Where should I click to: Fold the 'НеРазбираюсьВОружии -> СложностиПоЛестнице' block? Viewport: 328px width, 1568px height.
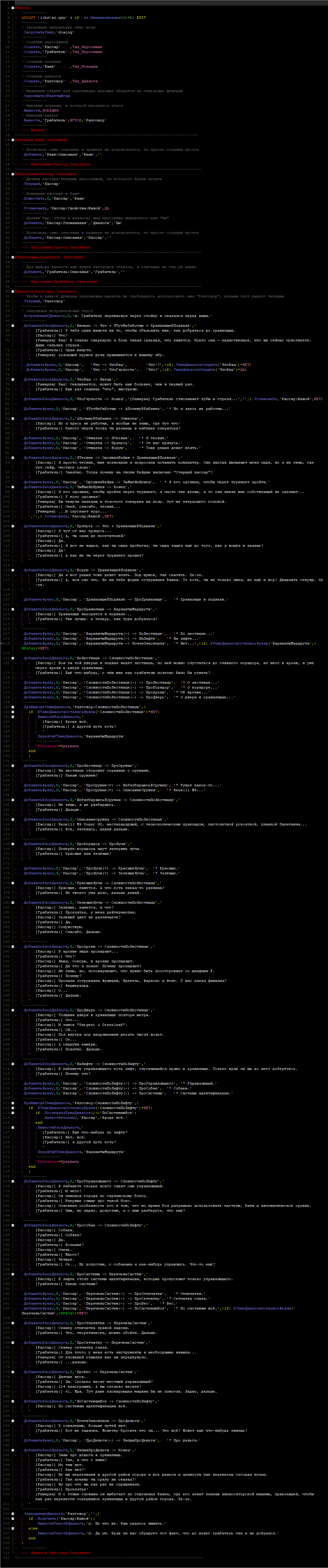coord(12,799)
